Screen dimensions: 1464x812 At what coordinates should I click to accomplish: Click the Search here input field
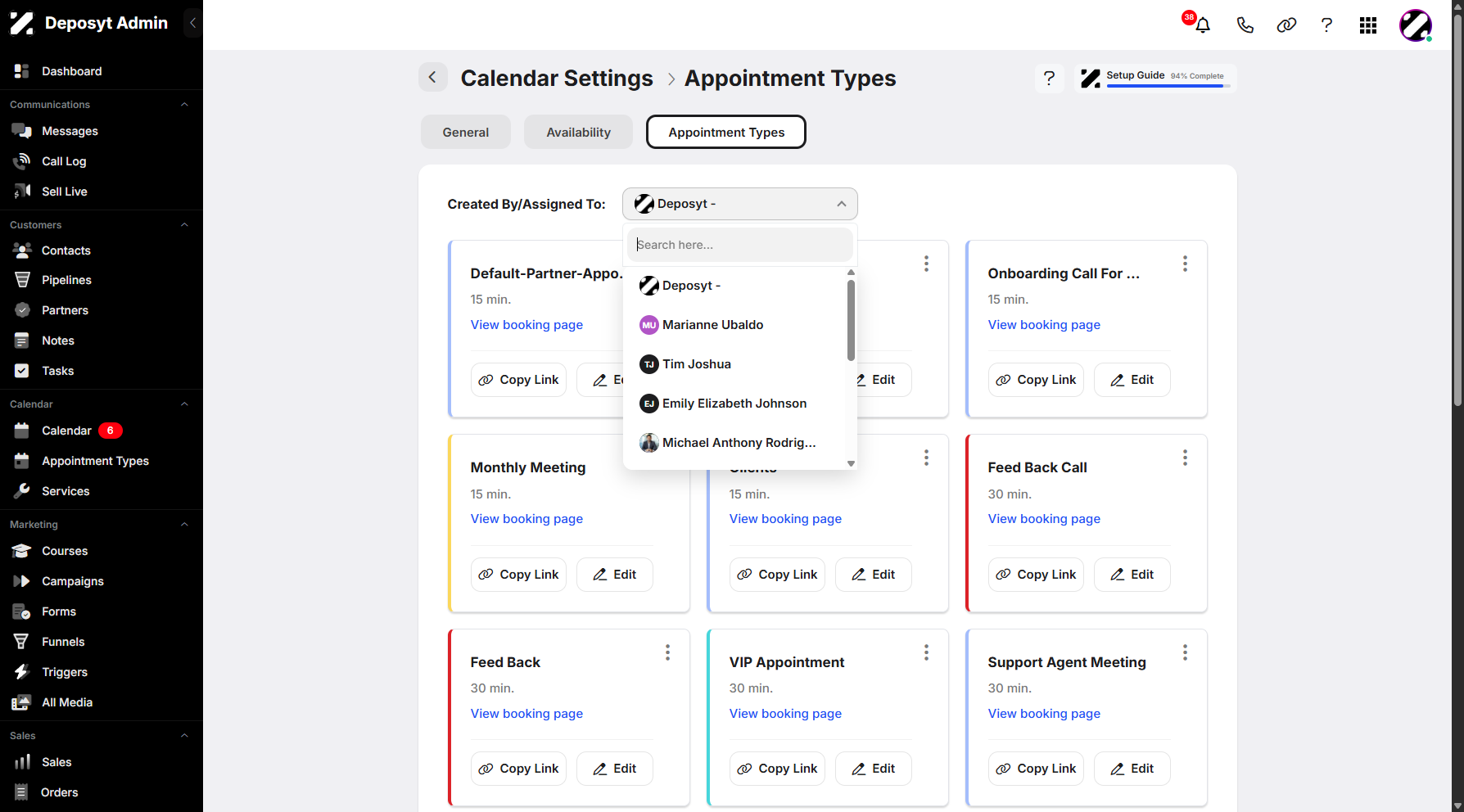point(740,245)
